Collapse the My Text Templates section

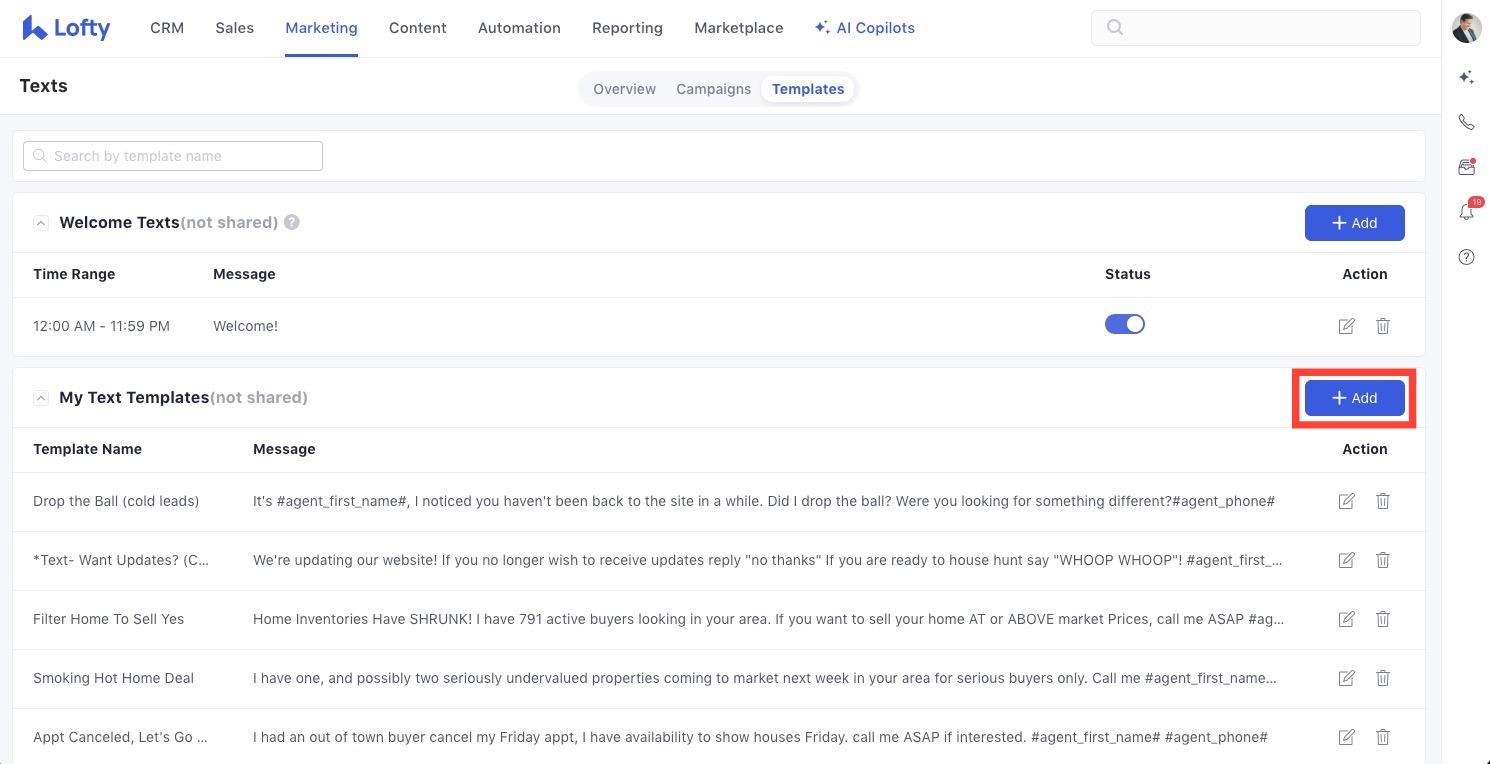(x=41, y=398)
